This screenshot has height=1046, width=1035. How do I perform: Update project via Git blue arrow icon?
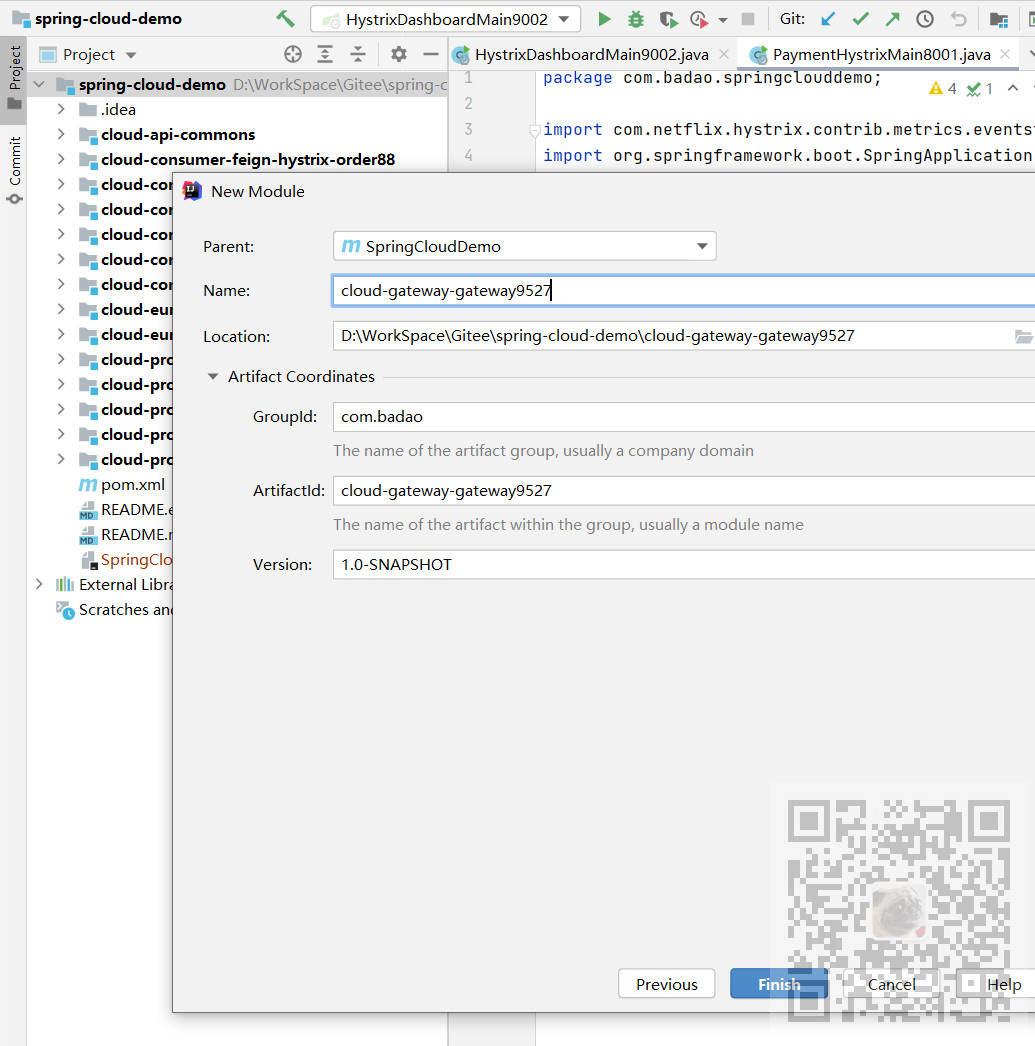[x=828, y=19]
